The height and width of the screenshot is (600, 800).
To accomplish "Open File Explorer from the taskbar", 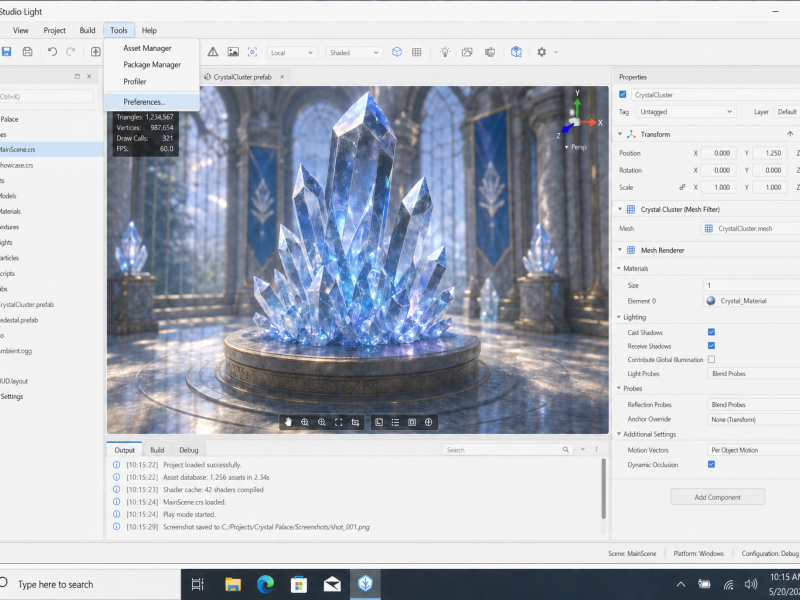I will [233, 584].
